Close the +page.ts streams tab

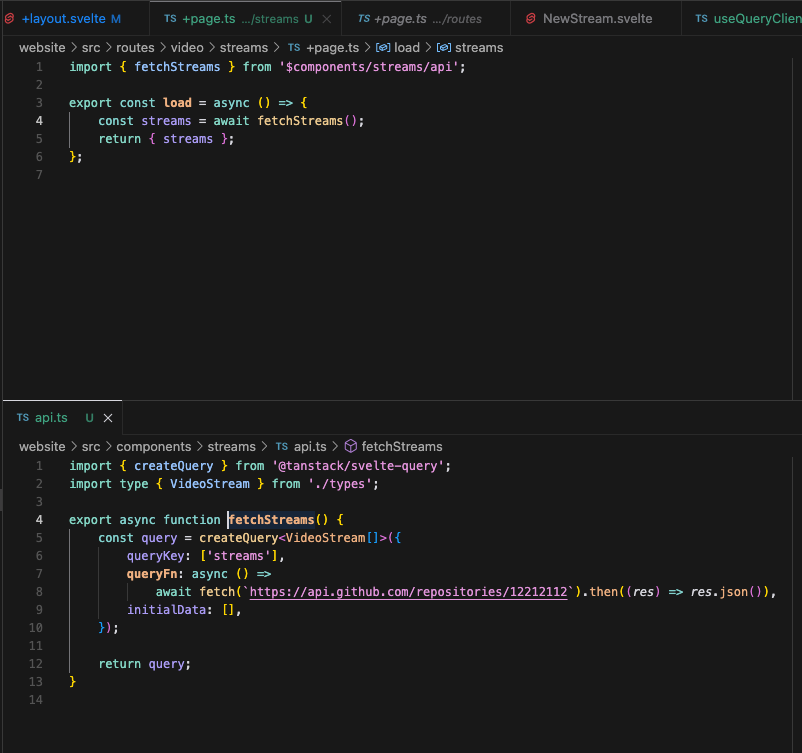pyautogui.click(x=326, y=19)
